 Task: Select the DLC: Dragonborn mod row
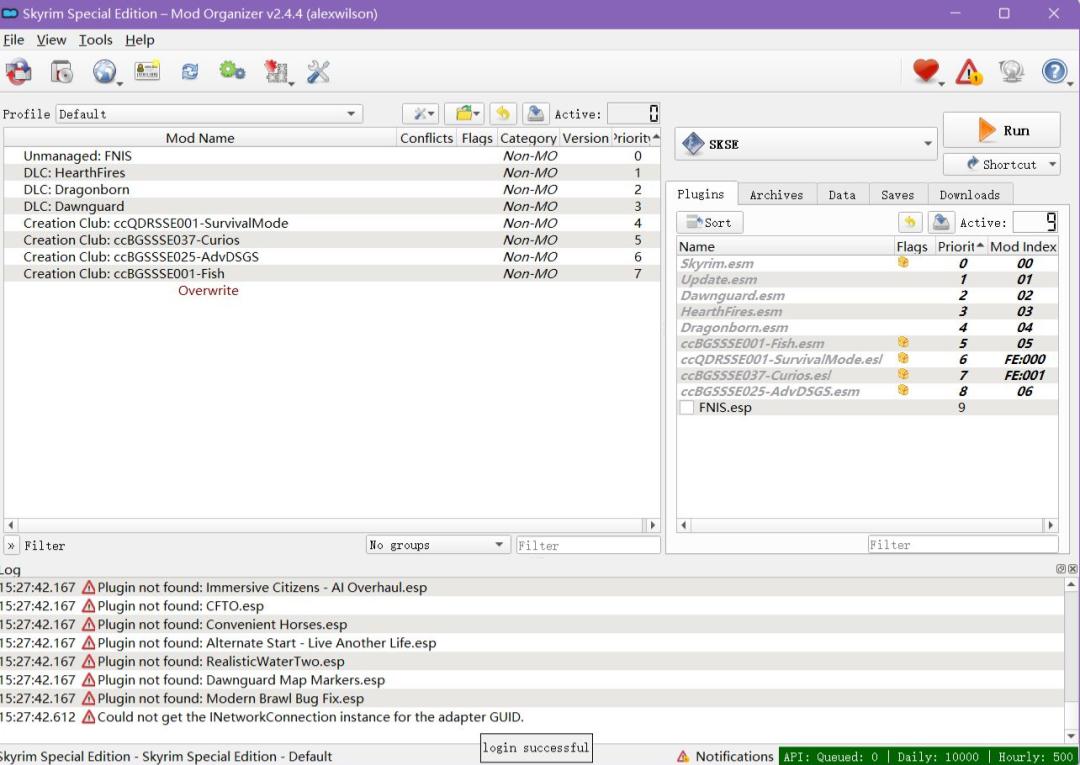click(x=76, y=190)
